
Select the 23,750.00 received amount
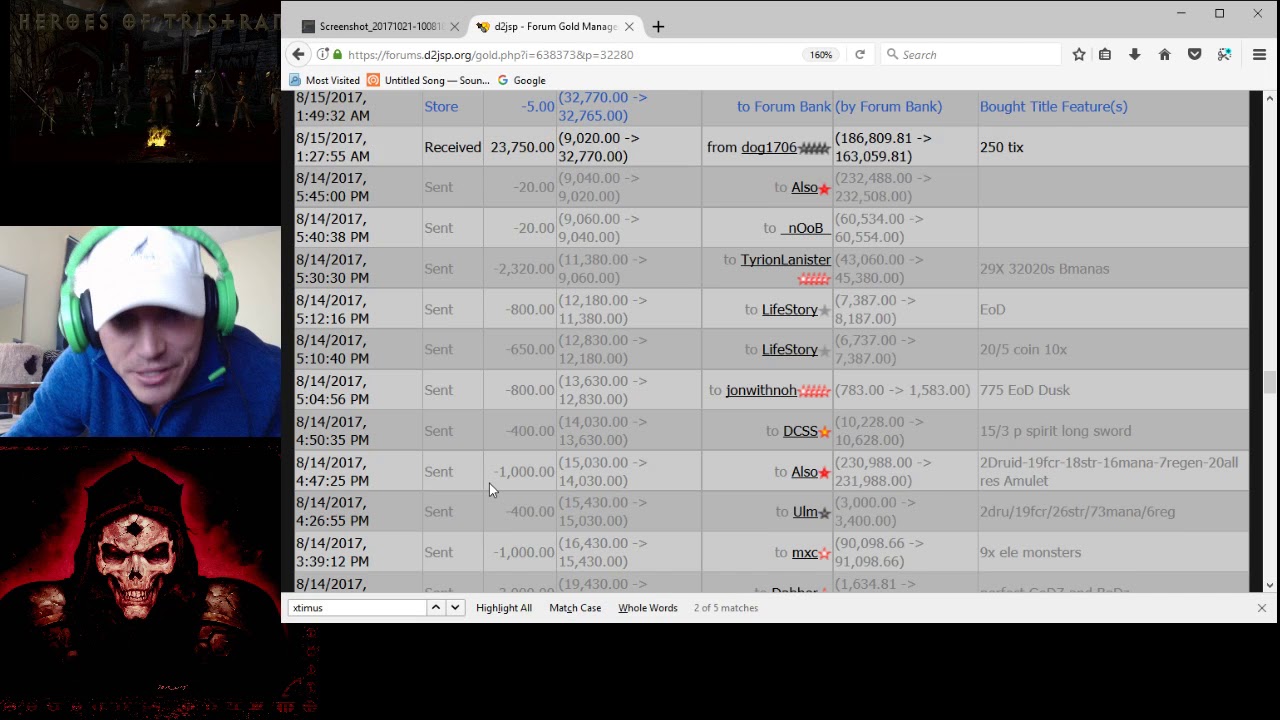[522, 147]
